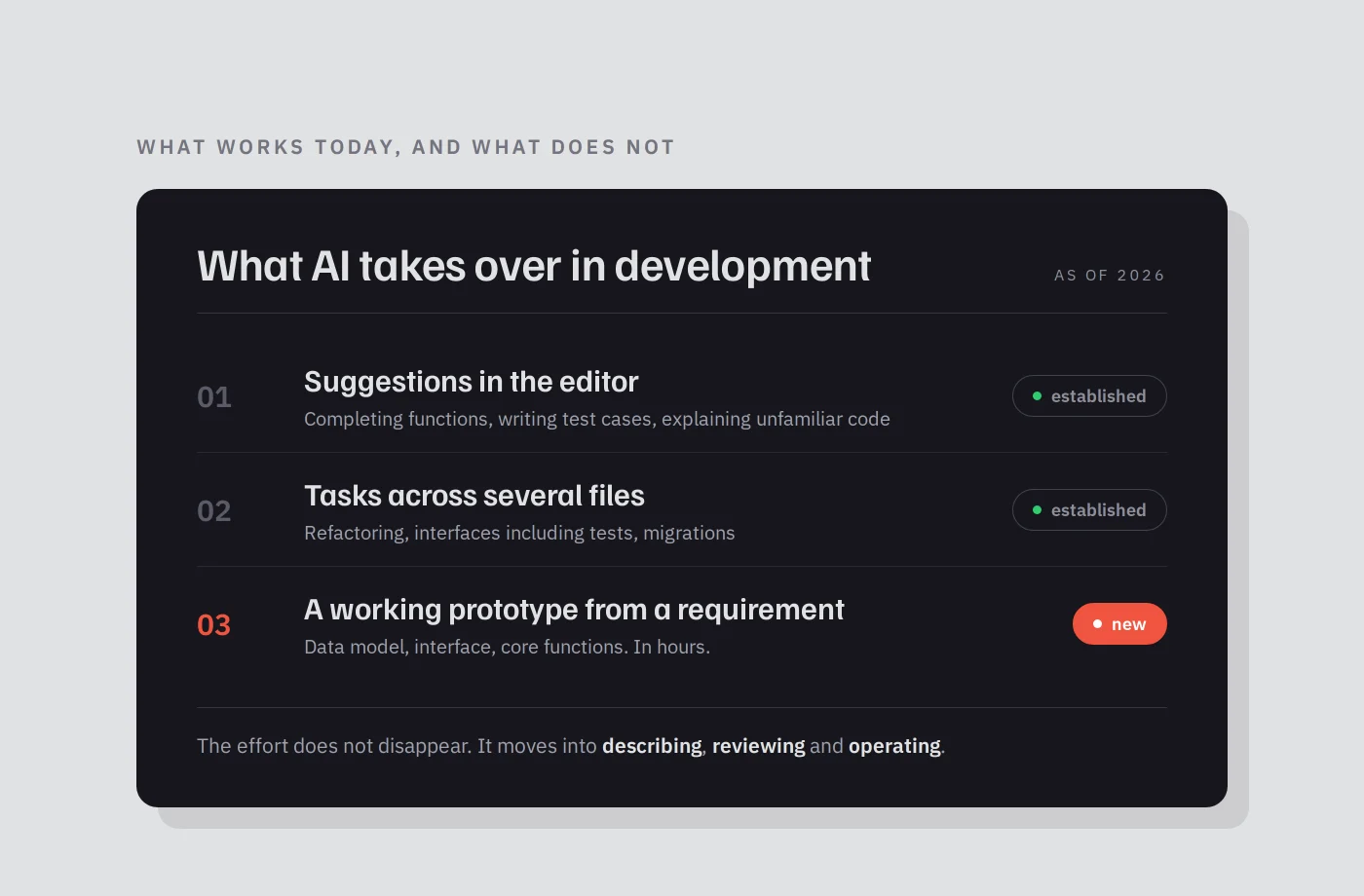Image resolution: width=1364 pixels, height=896 pixels.
Task: Click the number '01' label
Action: (x=214, y=396)
